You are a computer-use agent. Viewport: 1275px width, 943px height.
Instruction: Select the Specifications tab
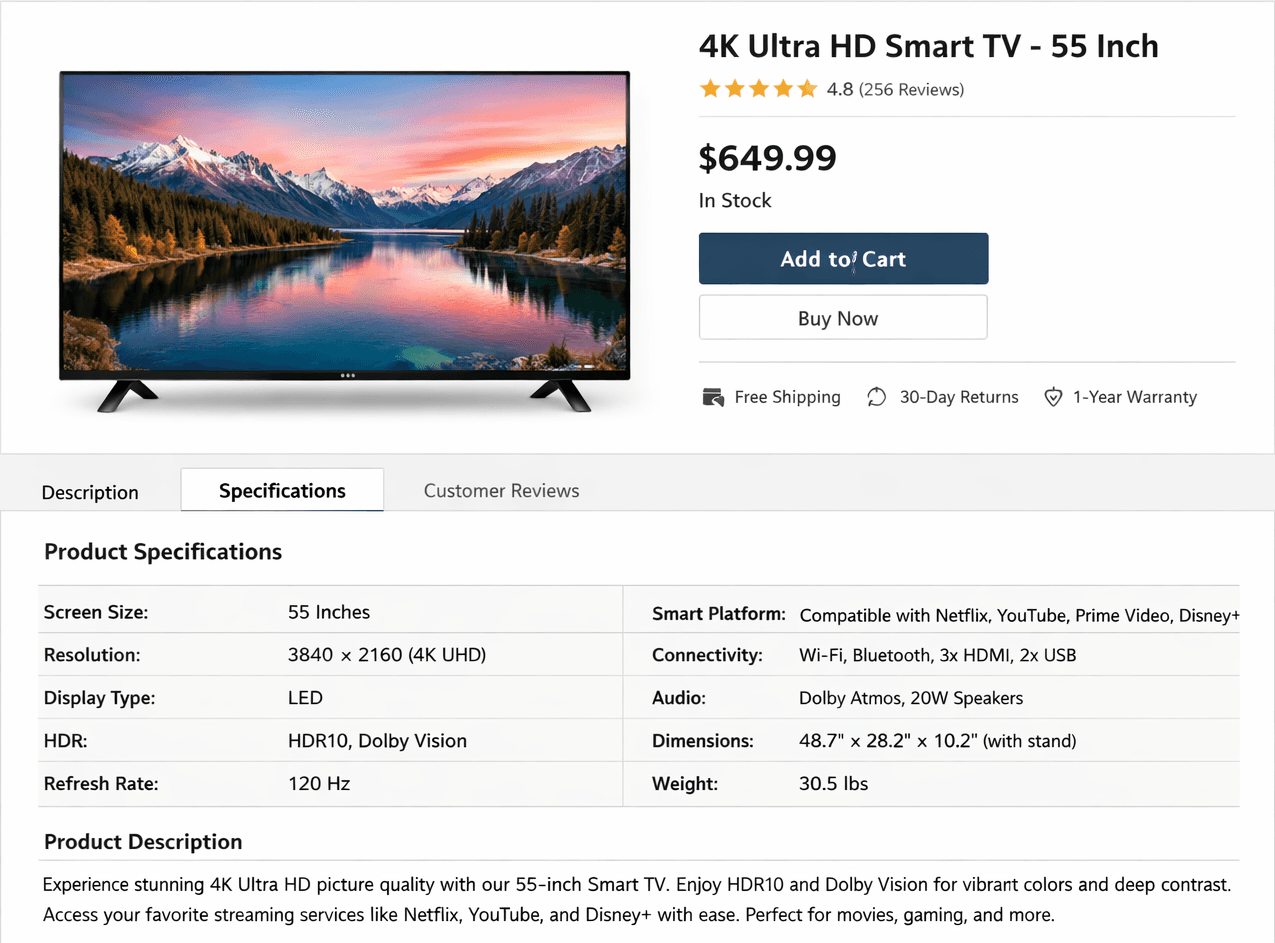click(281, 490)
